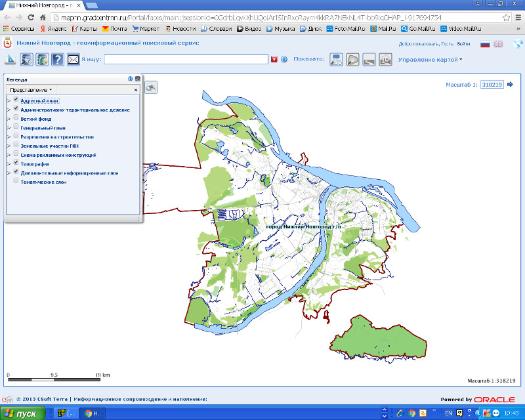The height and width of the screenshot is (420, 525).
Task: Expand the 'Жилой фонд' layer tree node
Action: pos(9,119)
